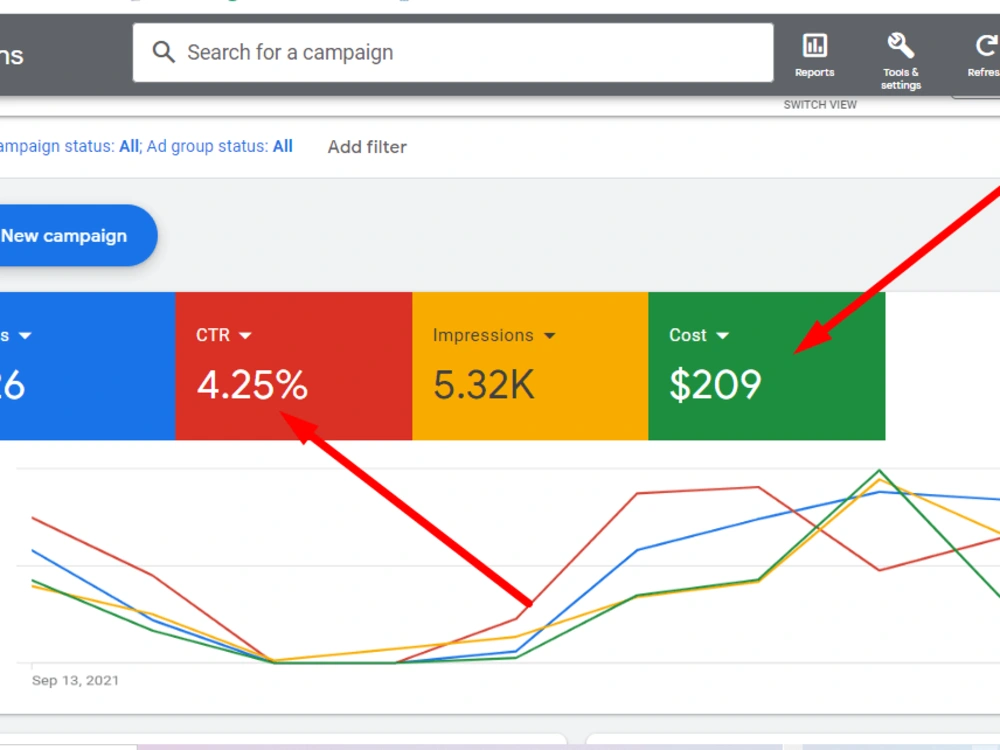Click the SWITCH VIEW label
Screen dimensions: 1000x750
click(820, 105)
